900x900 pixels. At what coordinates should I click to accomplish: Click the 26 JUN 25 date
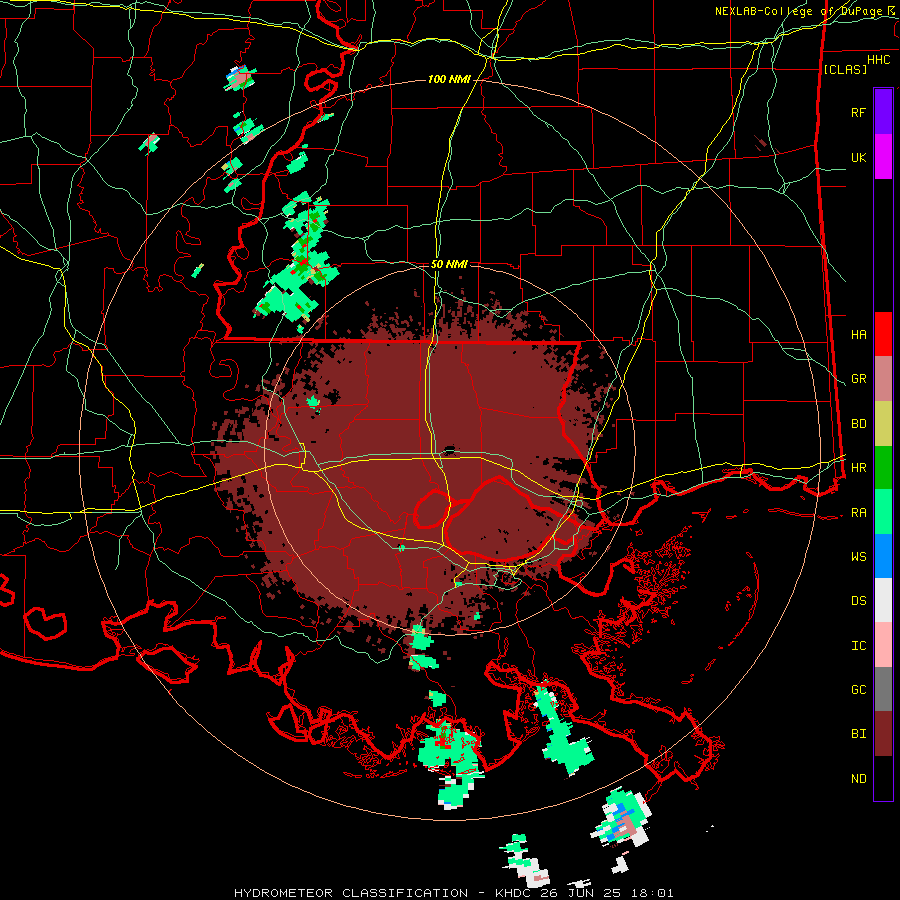pyautogui.click(x=585, y=893)
